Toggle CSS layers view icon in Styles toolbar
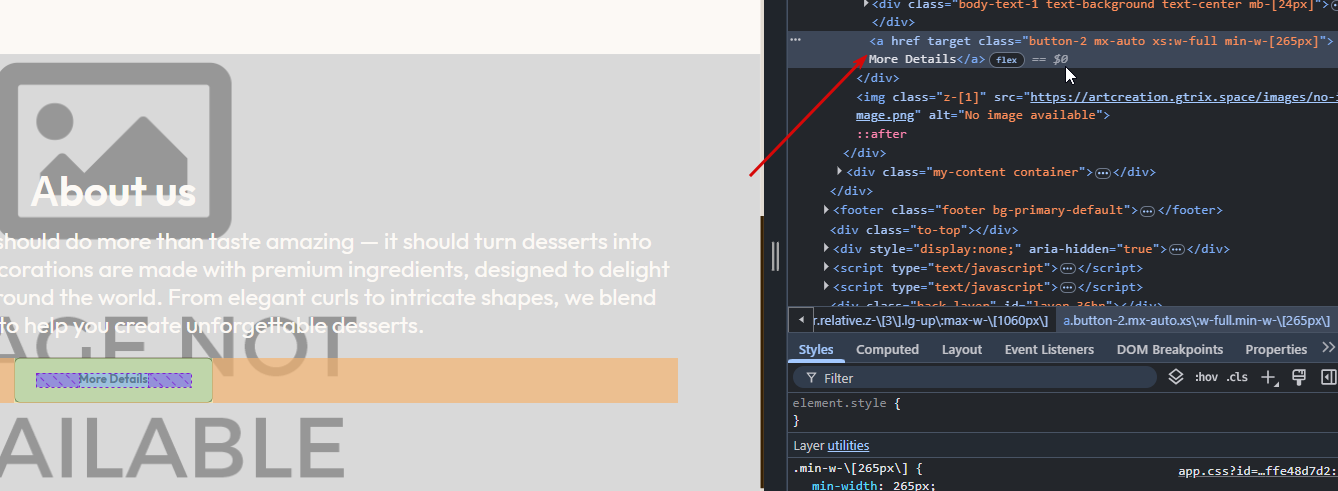The height and width of the screenshot is (491, 1338). pos(1177,377)
